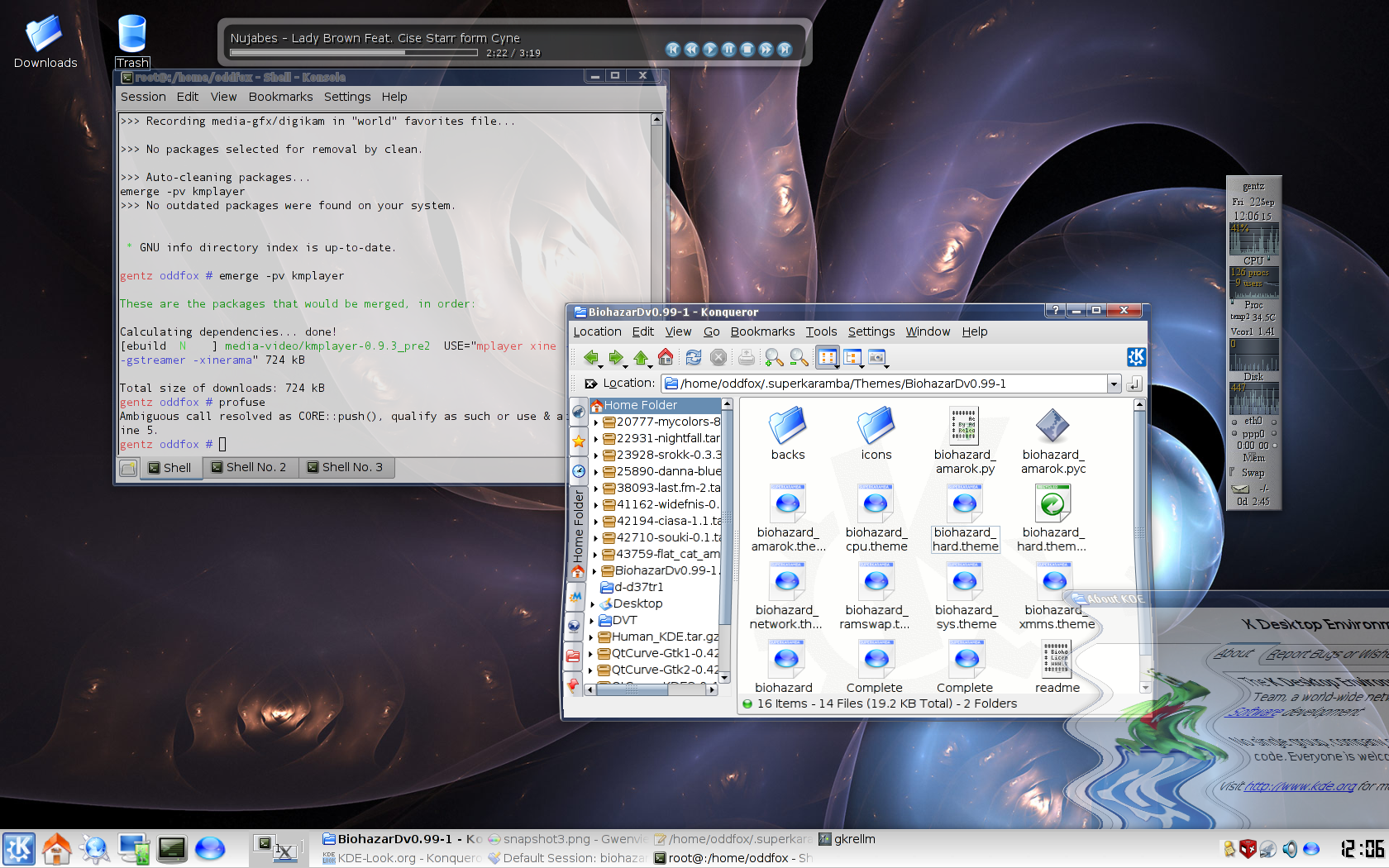The image size is (1389, 868).
Task: Click the panel clock showing 12:06
Action: 1362,849
